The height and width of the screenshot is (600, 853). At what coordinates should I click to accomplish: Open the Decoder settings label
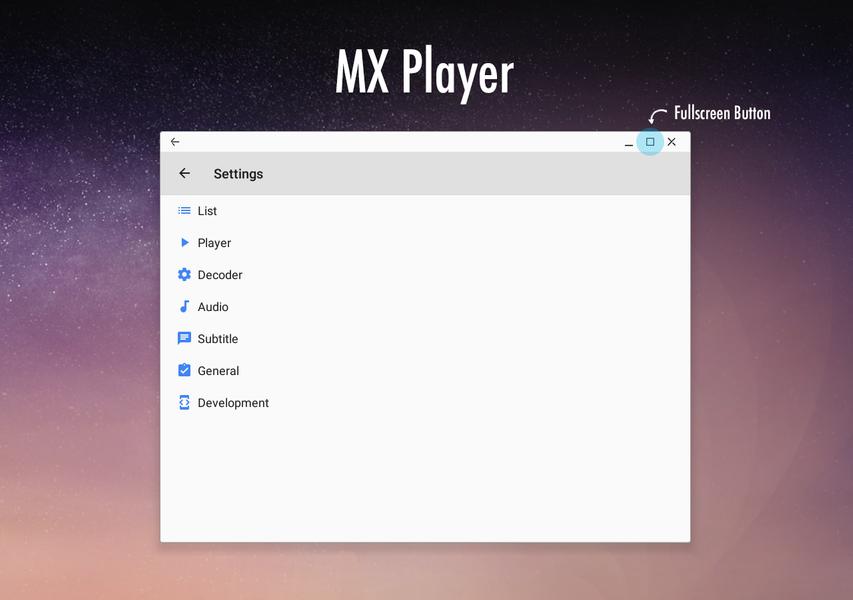click(220, 275)
